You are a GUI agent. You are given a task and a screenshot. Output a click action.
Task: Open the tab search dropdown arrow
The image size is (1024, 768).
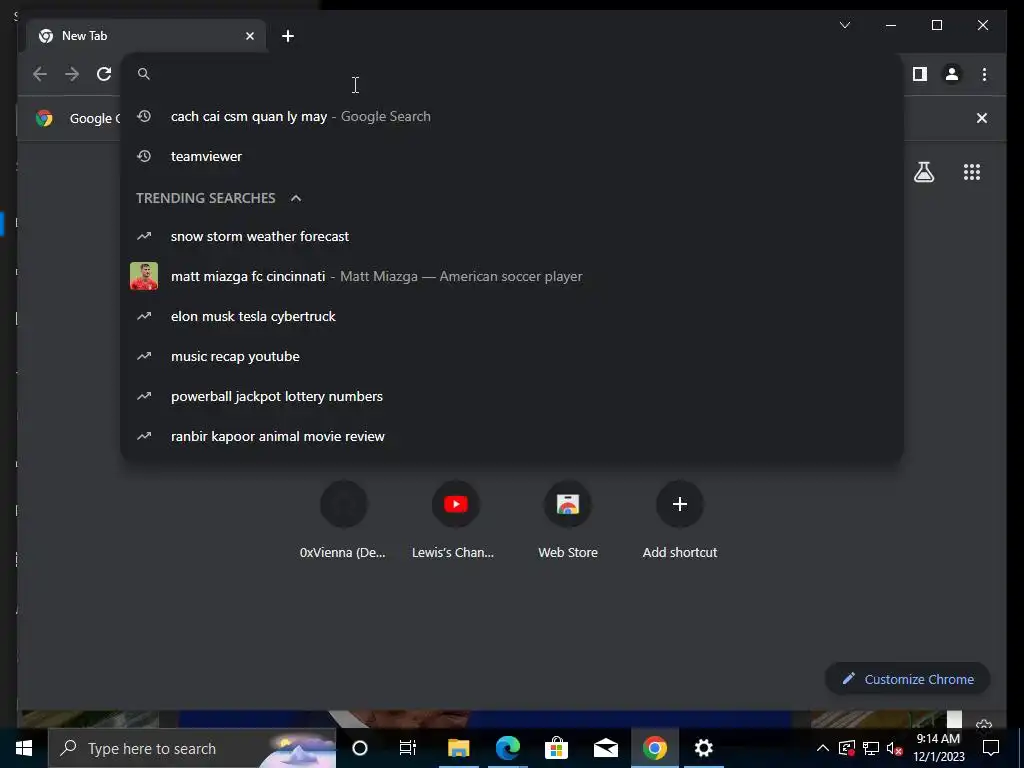[844, 25]
